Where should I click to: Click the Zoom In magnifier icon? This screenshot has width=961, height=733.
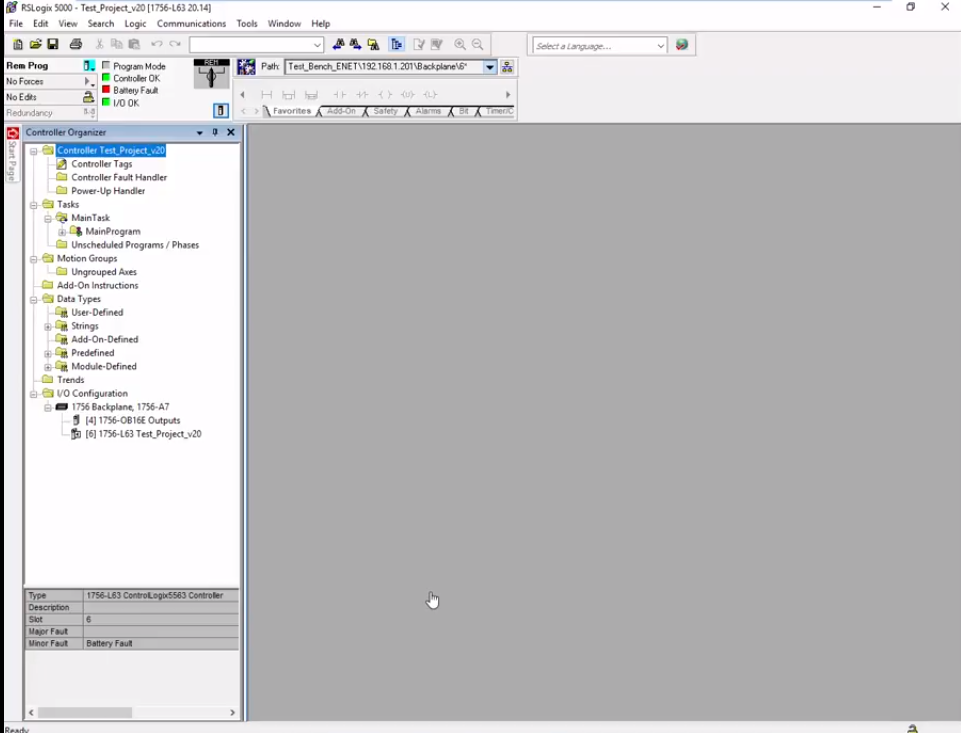[x=460, y=45]
